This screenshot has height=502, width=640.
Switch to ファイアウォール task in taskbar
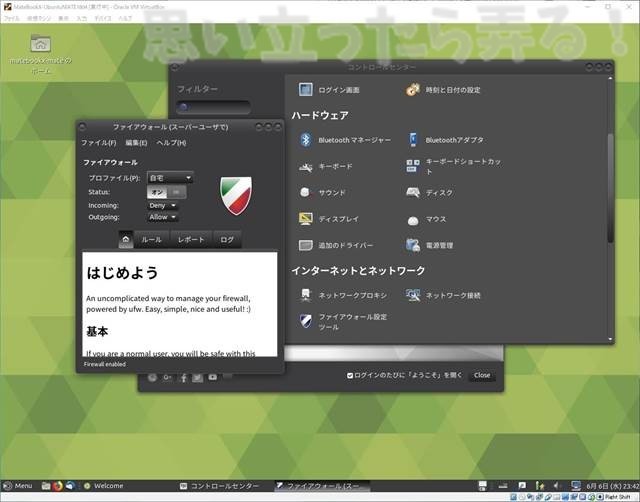(322, 486)
